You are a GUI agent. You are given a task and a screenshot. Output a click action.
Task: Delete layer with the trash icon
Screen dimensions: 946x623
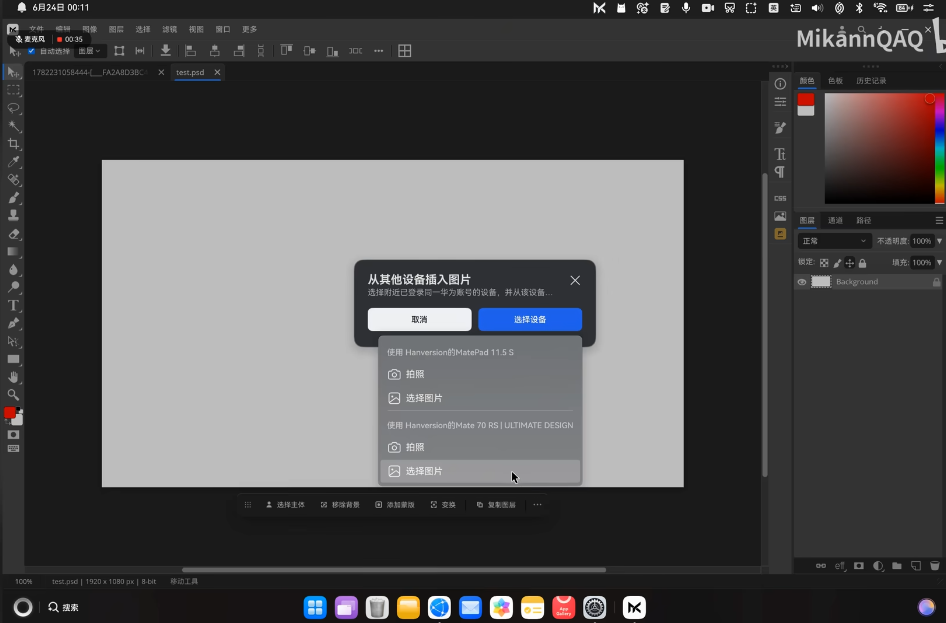[x=935, y=566]
